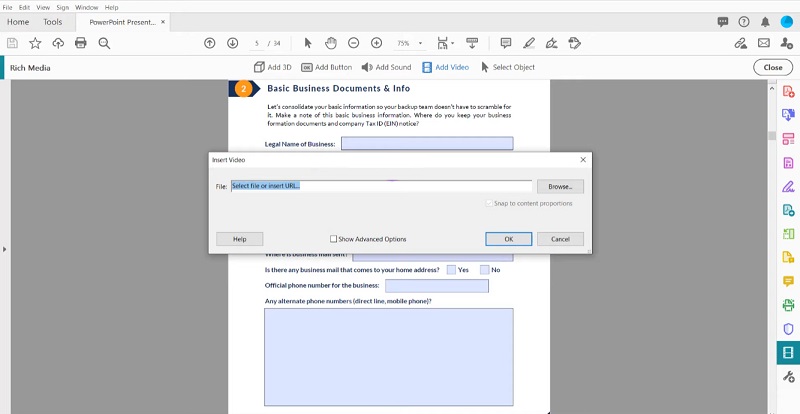Open the notifications bell

coord(765,22)
